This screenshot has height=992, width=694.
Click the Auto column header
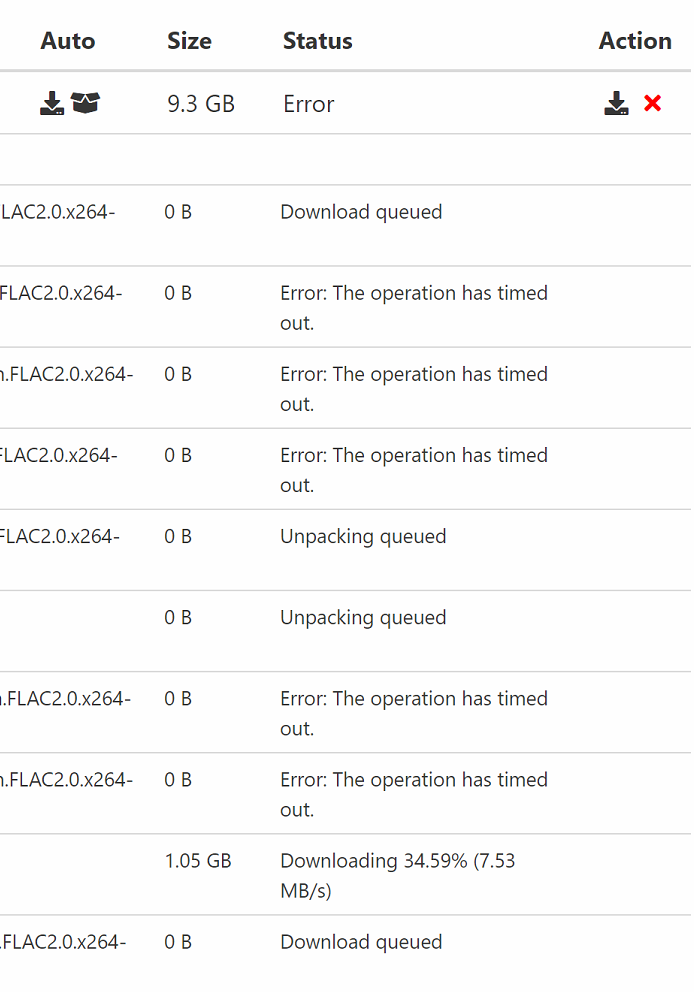(x=67, y=41)
